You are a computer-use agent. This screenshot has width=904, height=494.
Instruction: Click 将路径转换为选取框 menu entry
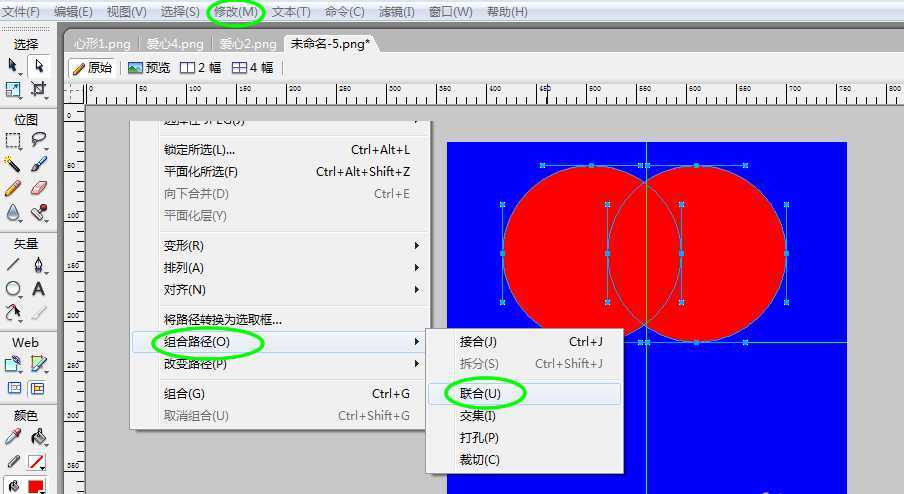pyautogui.click(x=223, y=320)
